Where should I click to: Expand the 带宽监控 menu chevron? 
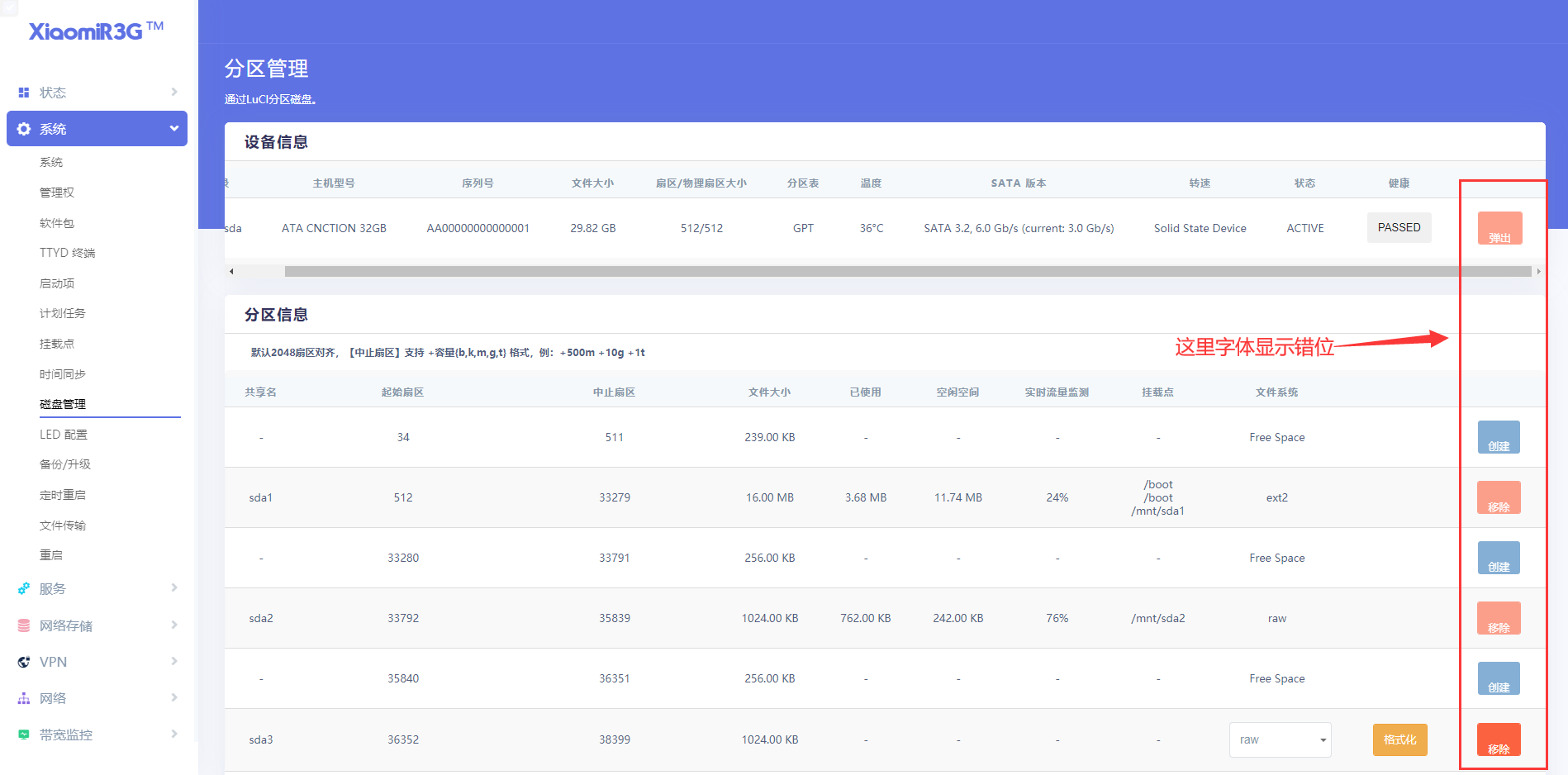point(174,734)
